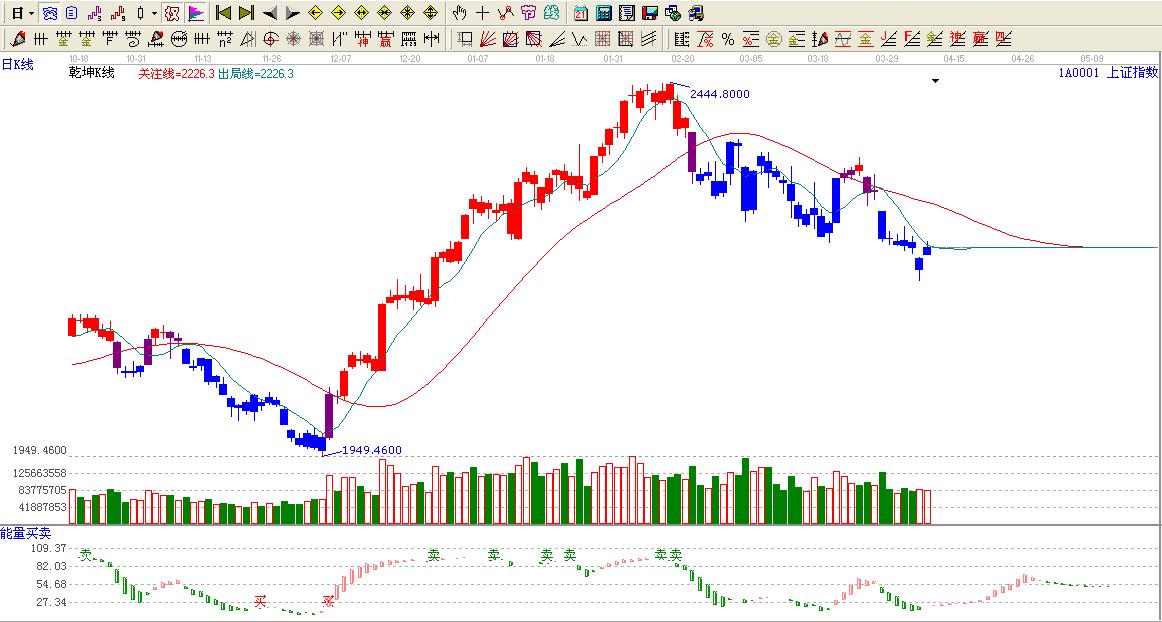Viewport: 1162px width, 622px height.
Task: Click the 上证指数 index name
Action: [1132, 72]
